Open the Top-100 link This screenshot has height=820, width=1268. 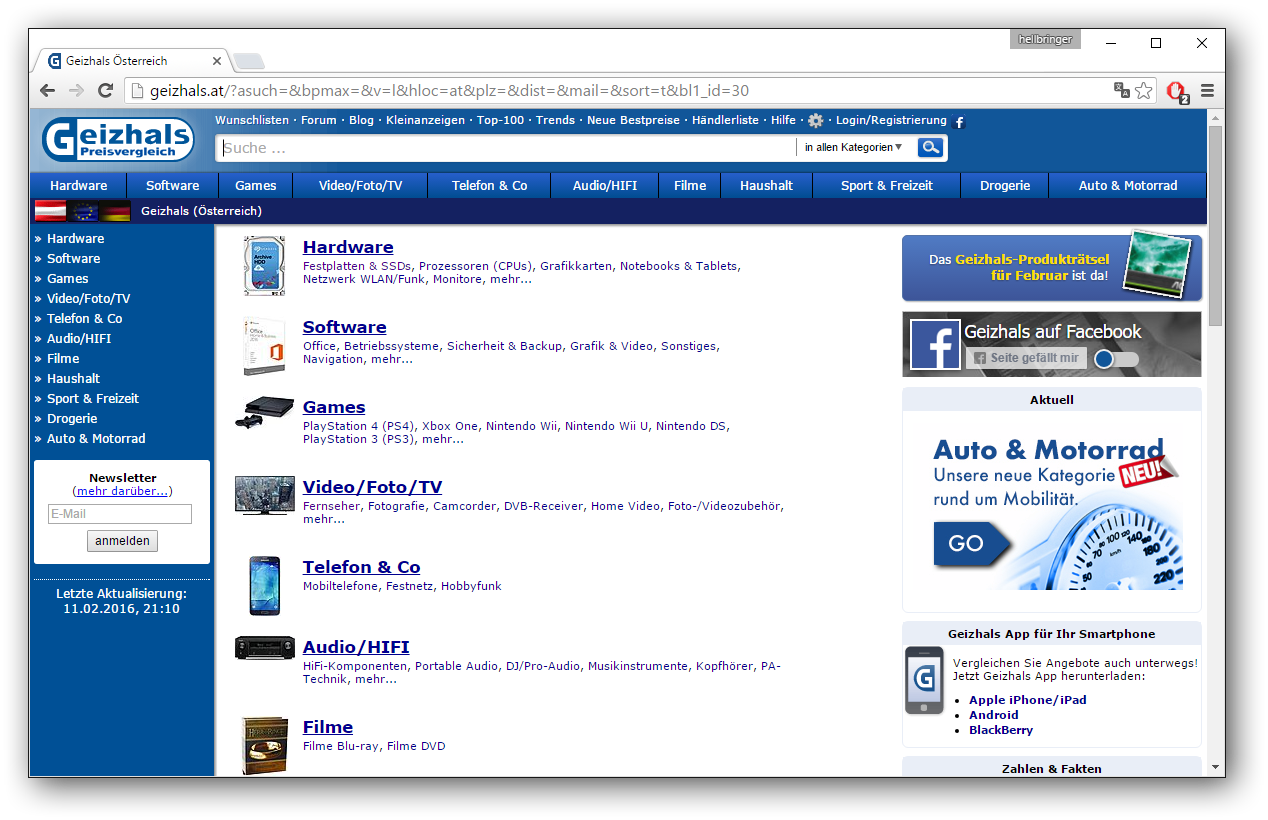tap(500, 120)
